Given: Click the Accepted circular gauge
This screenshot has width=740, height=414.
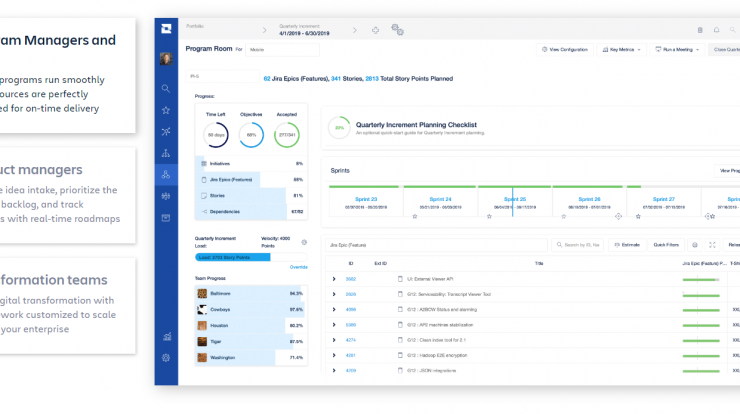Looking at the screenshot, I should tap(286, 135).
